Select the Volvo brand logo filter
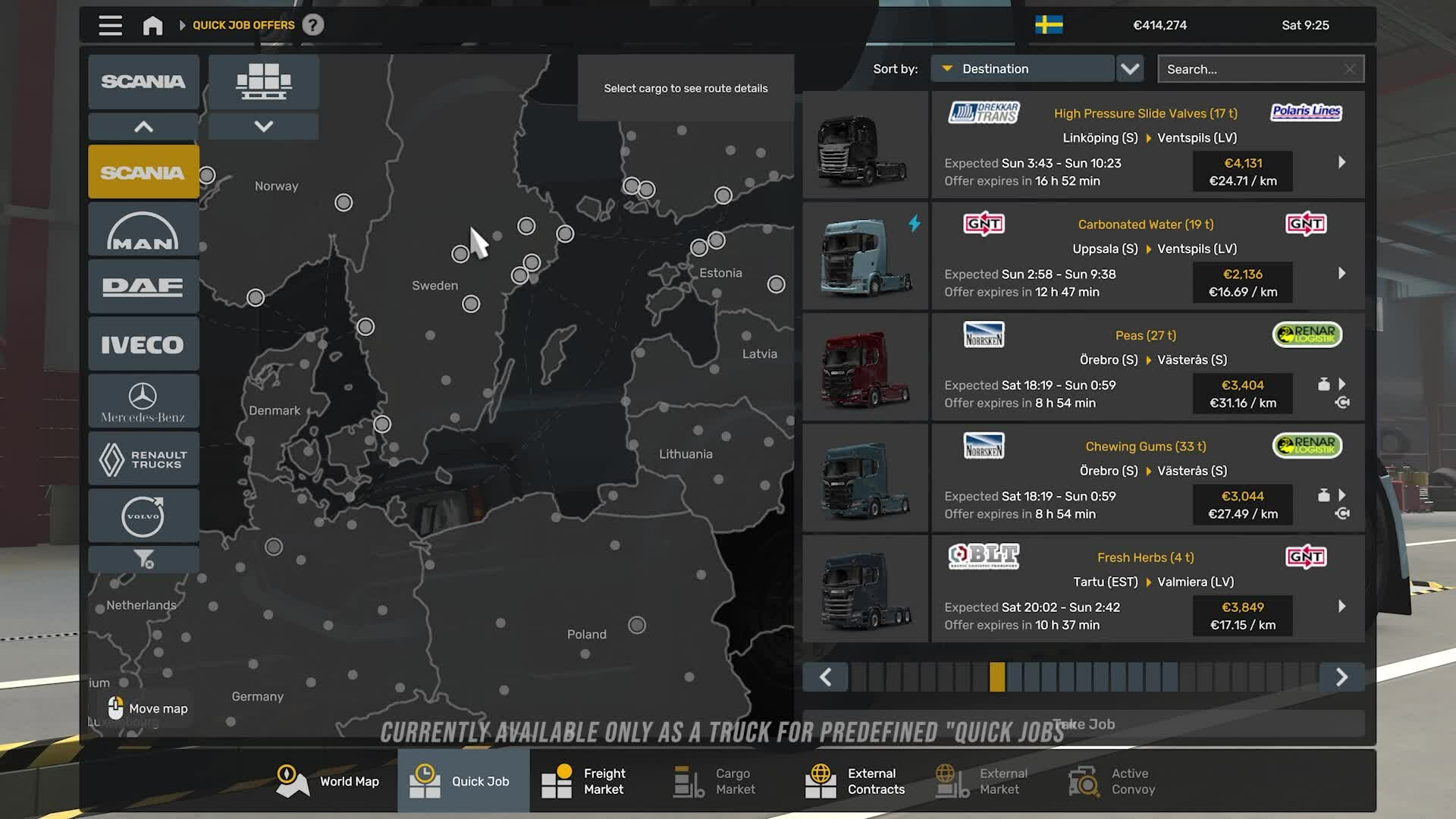 coord(143,516)
